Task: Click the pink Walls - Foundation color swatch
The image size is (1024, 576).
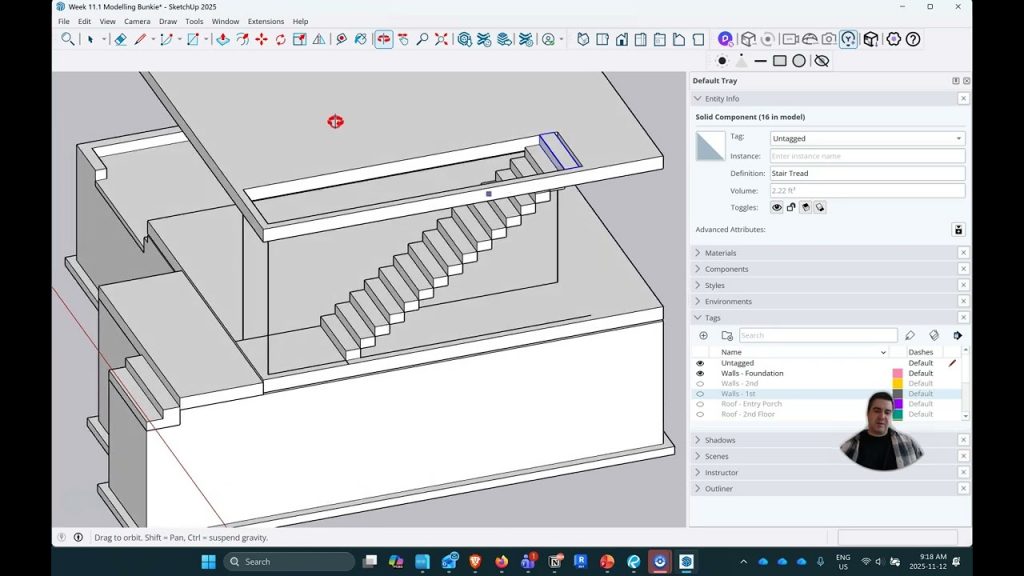Action: pos(897,374)
